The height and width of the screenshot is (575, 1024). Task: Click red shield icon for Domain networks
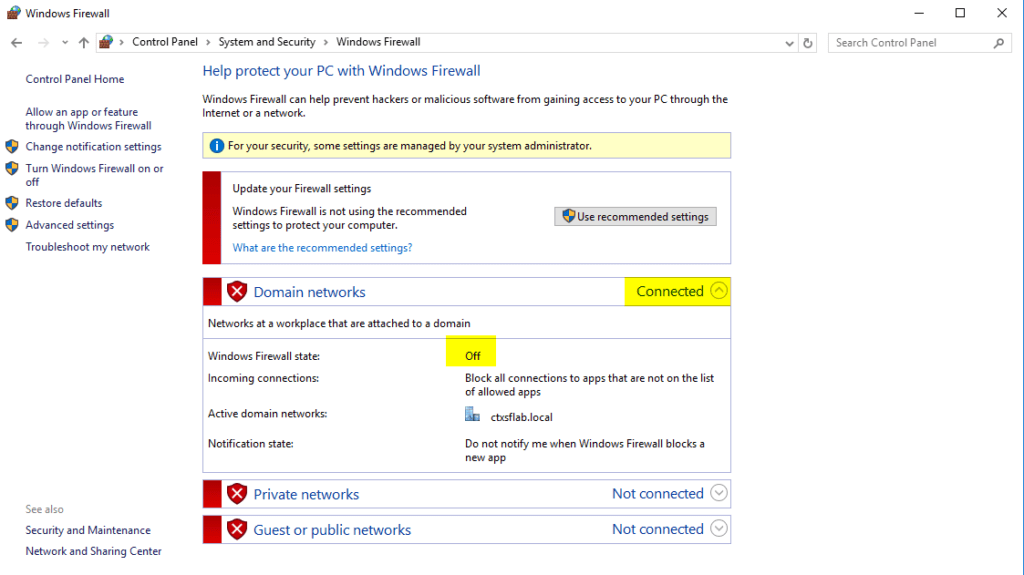point(237,291)
